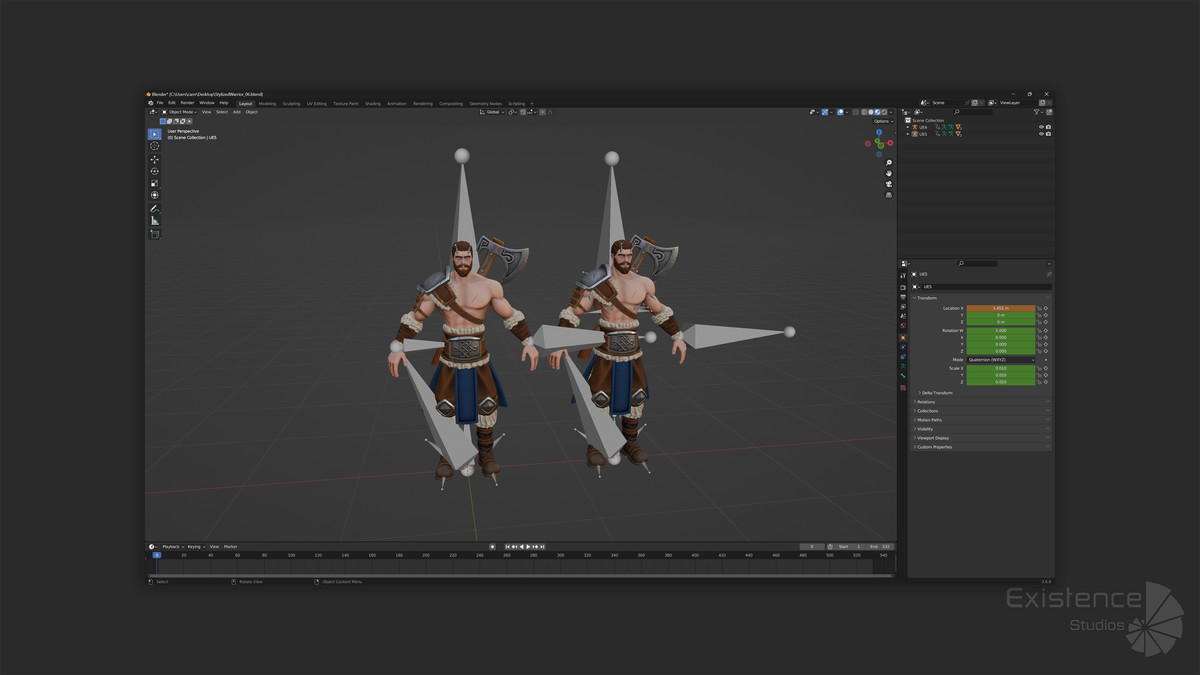1200x675 pixels.
Task: Open the Physics properties tab
Action: [x=903, y=347]
